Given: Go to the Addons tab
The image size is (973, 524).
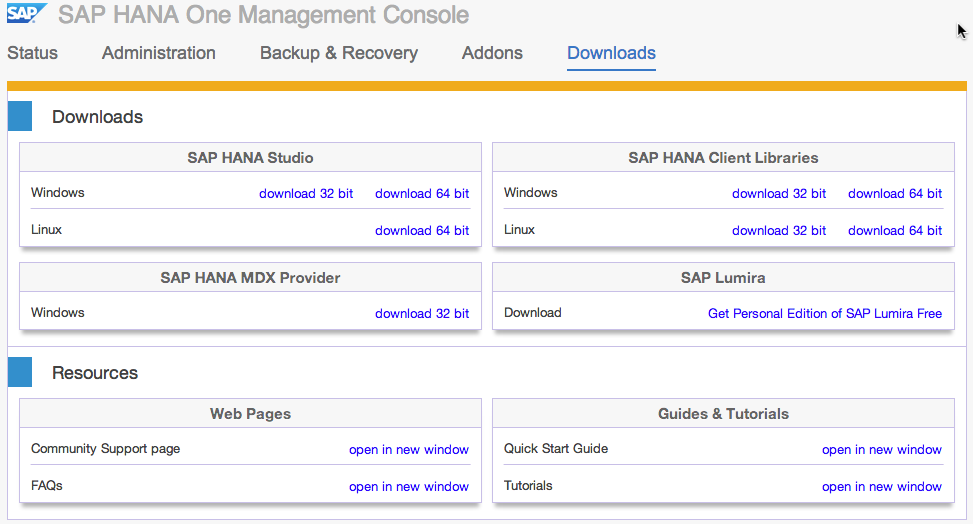Looking at the screenshot, I should click(x=492, y=53).
